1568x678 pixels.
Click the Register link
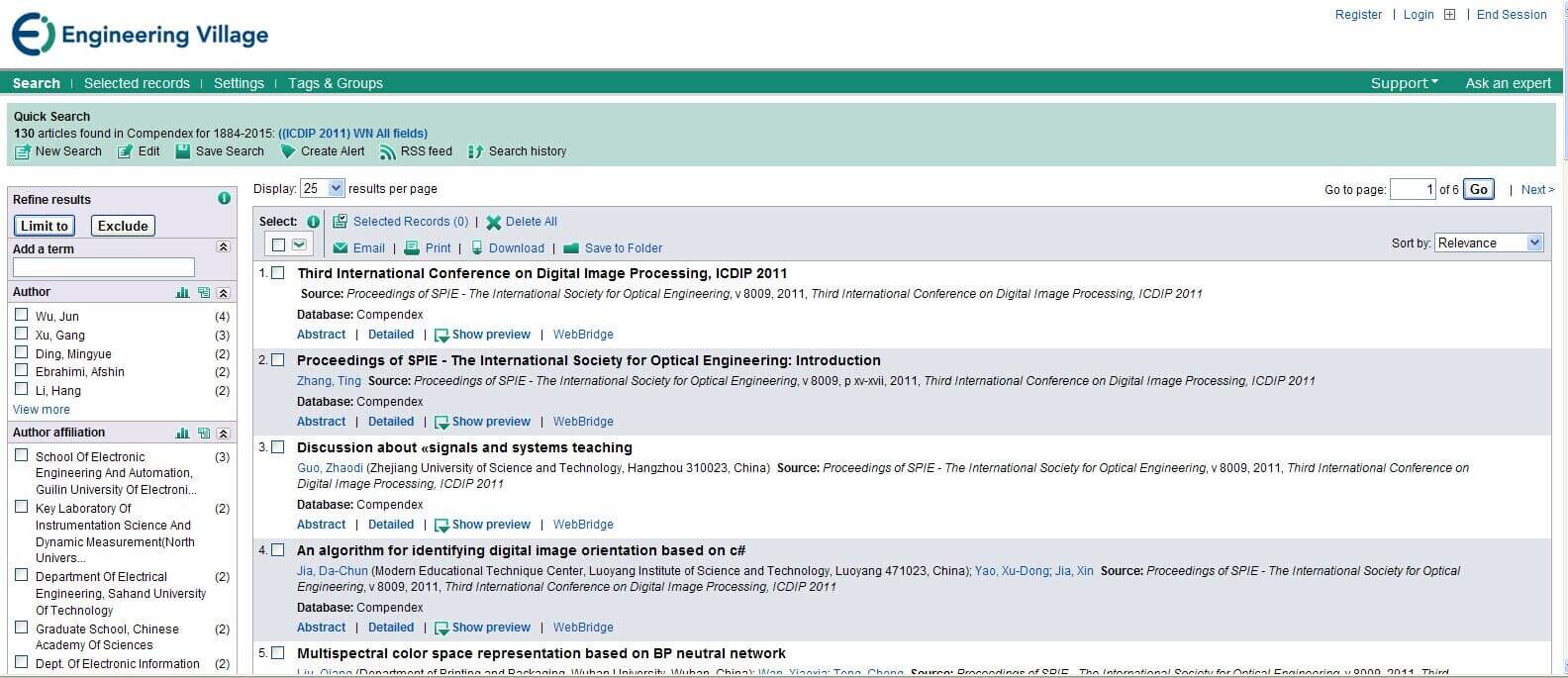1358,15
